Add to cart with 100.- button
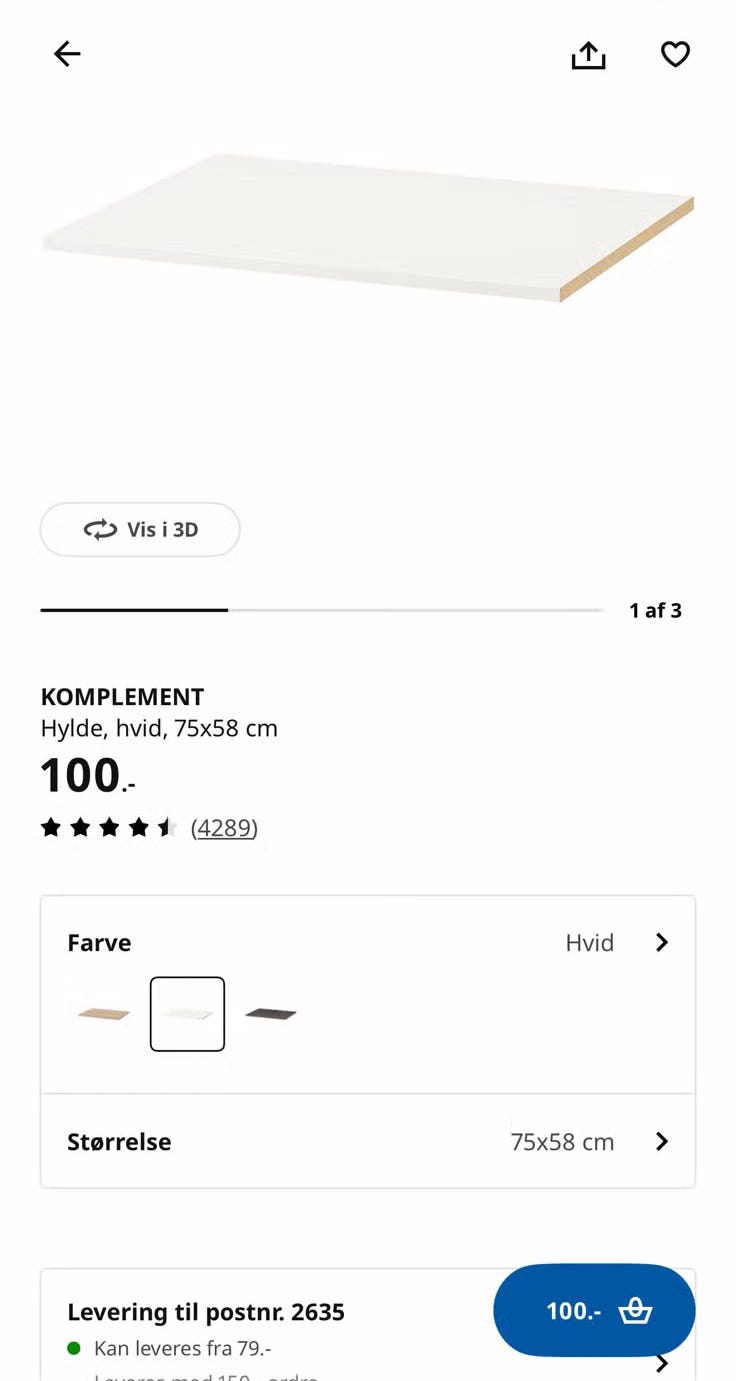 point(574,1311)
